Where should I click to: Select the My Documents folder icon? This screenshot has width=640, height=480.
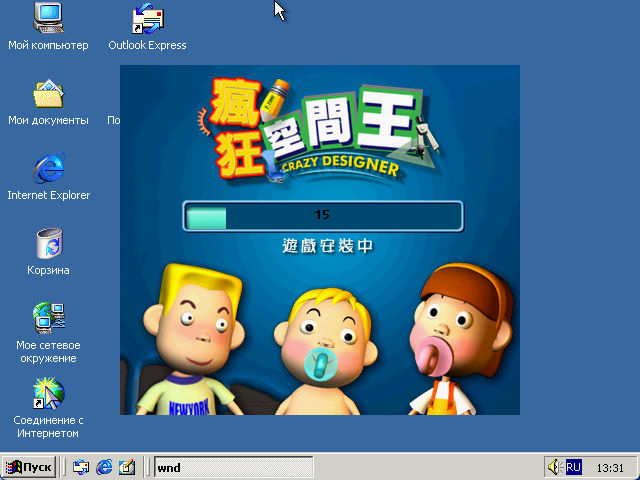pos(48,93)
